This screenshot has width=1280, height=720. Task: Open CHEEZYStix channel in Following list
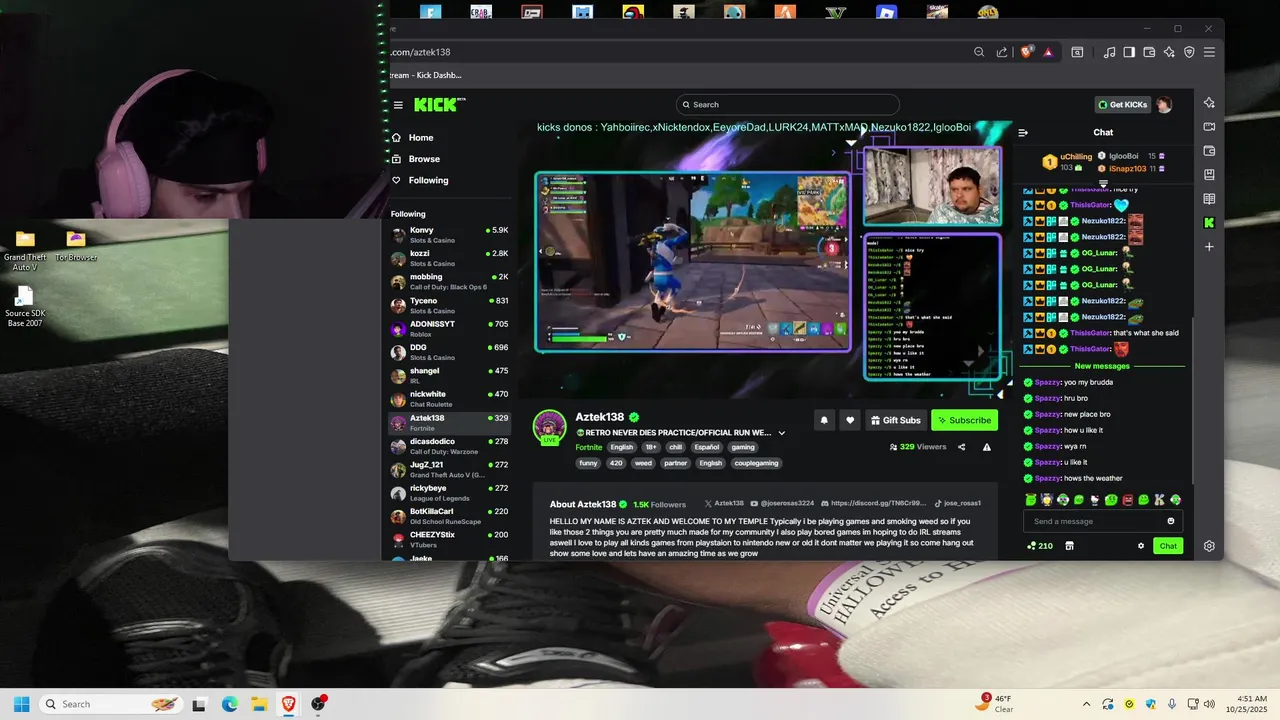(448, 539)
